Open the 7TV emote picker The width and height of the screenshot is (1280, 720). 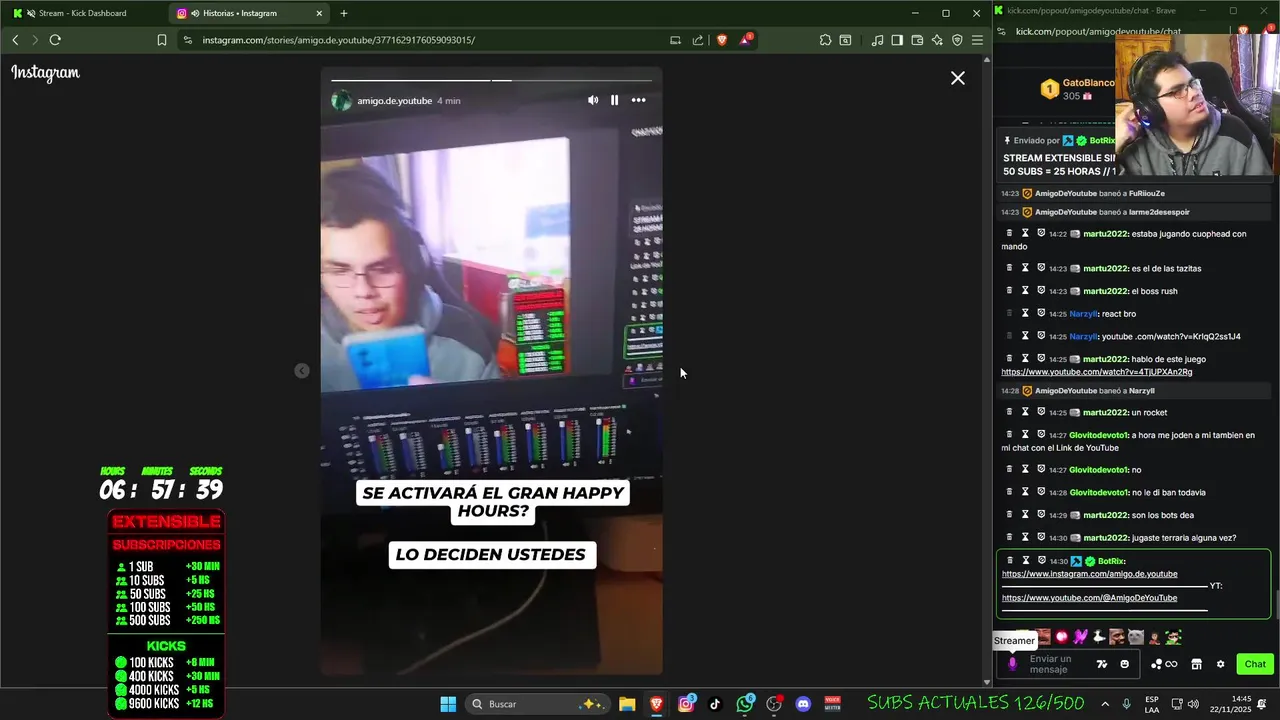1102,664
